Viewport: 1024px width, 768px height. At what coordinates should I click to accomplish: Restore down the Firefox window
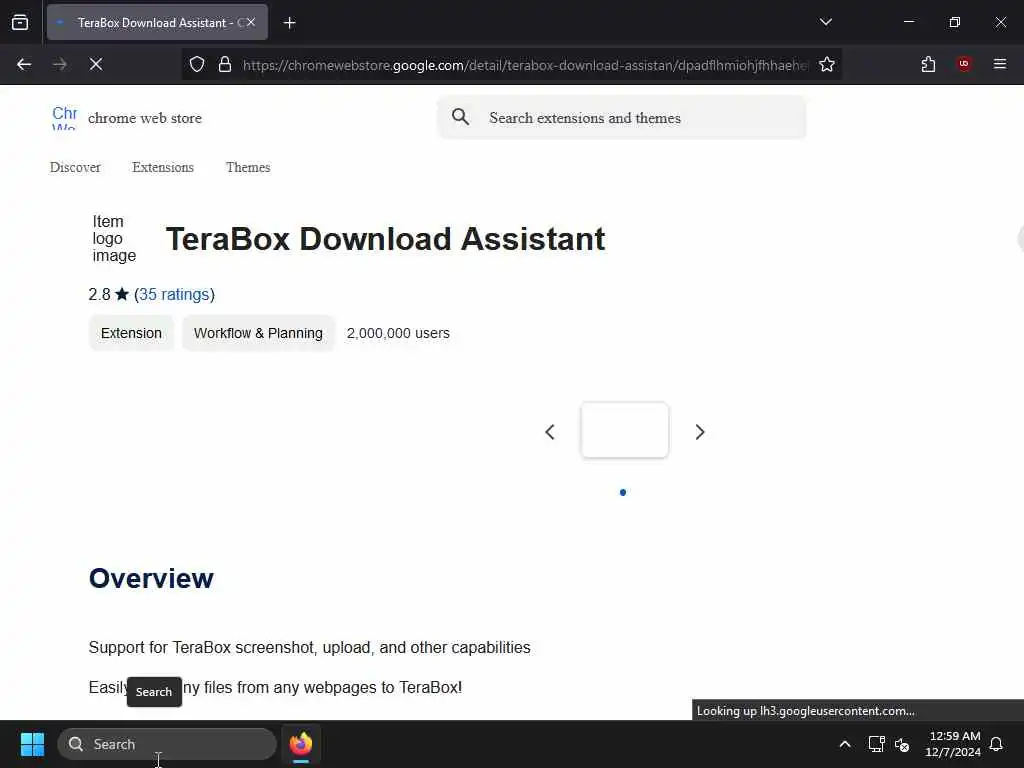(954, 22)
